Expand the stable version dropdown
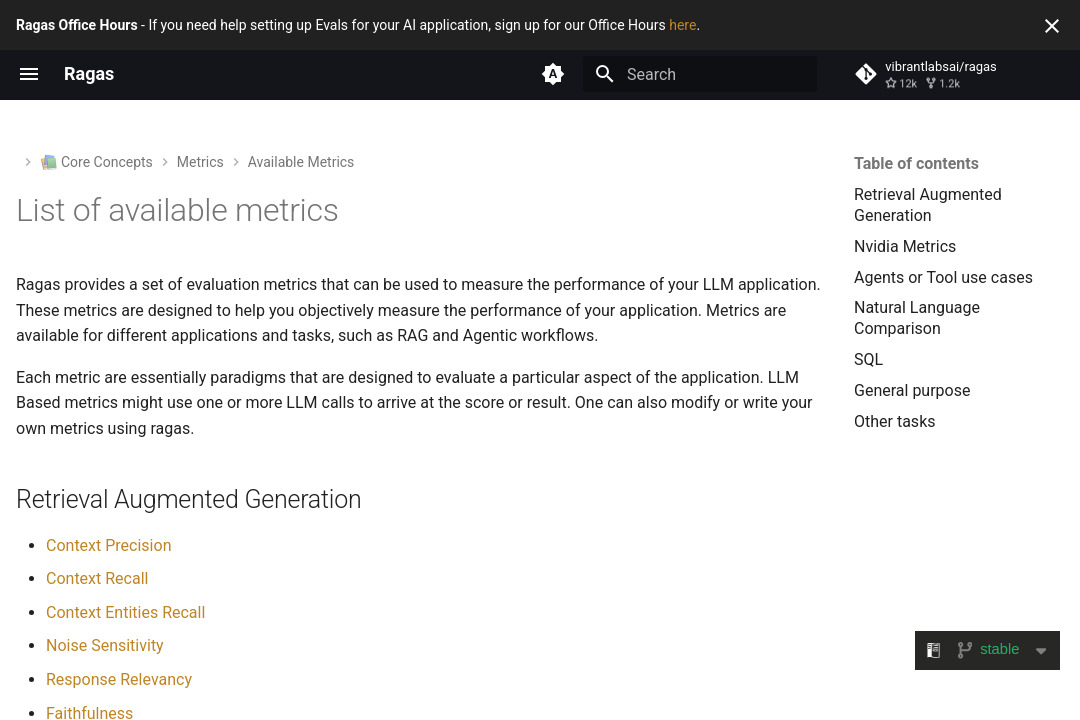 tap(999, 649)
